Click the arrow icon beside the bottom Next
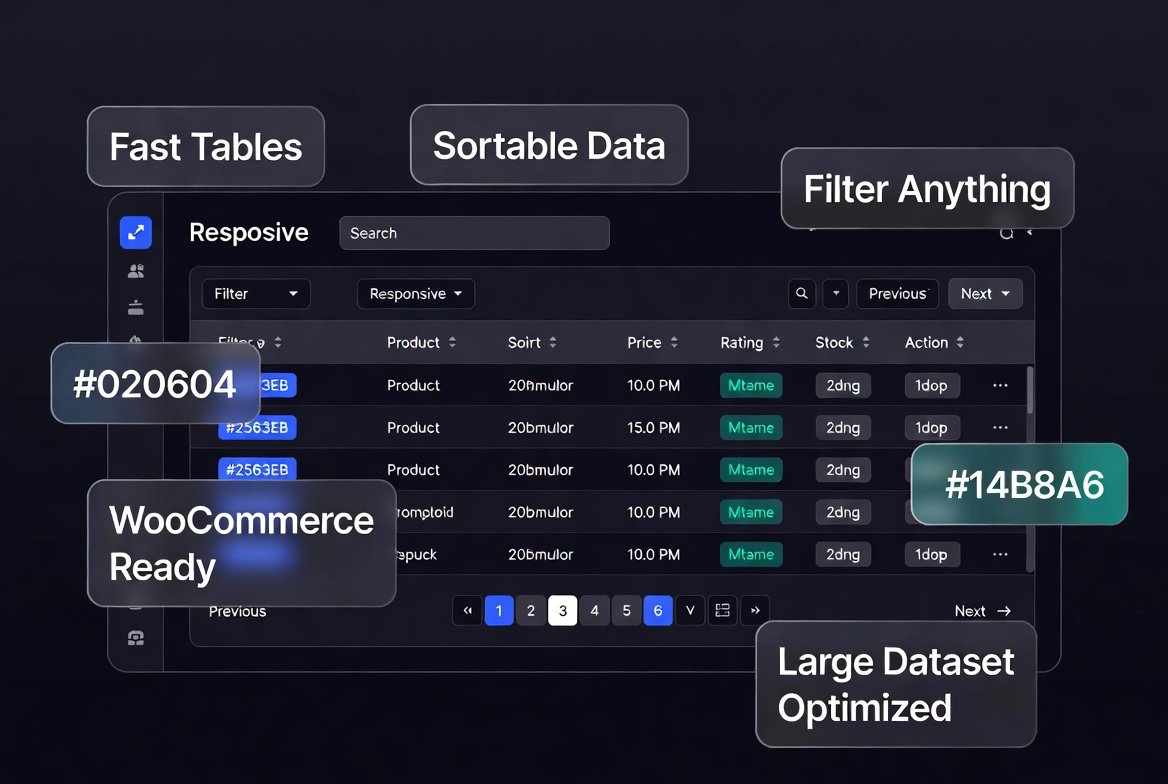This screenshot has height=784, width=1168. (x=1004, y=611)
